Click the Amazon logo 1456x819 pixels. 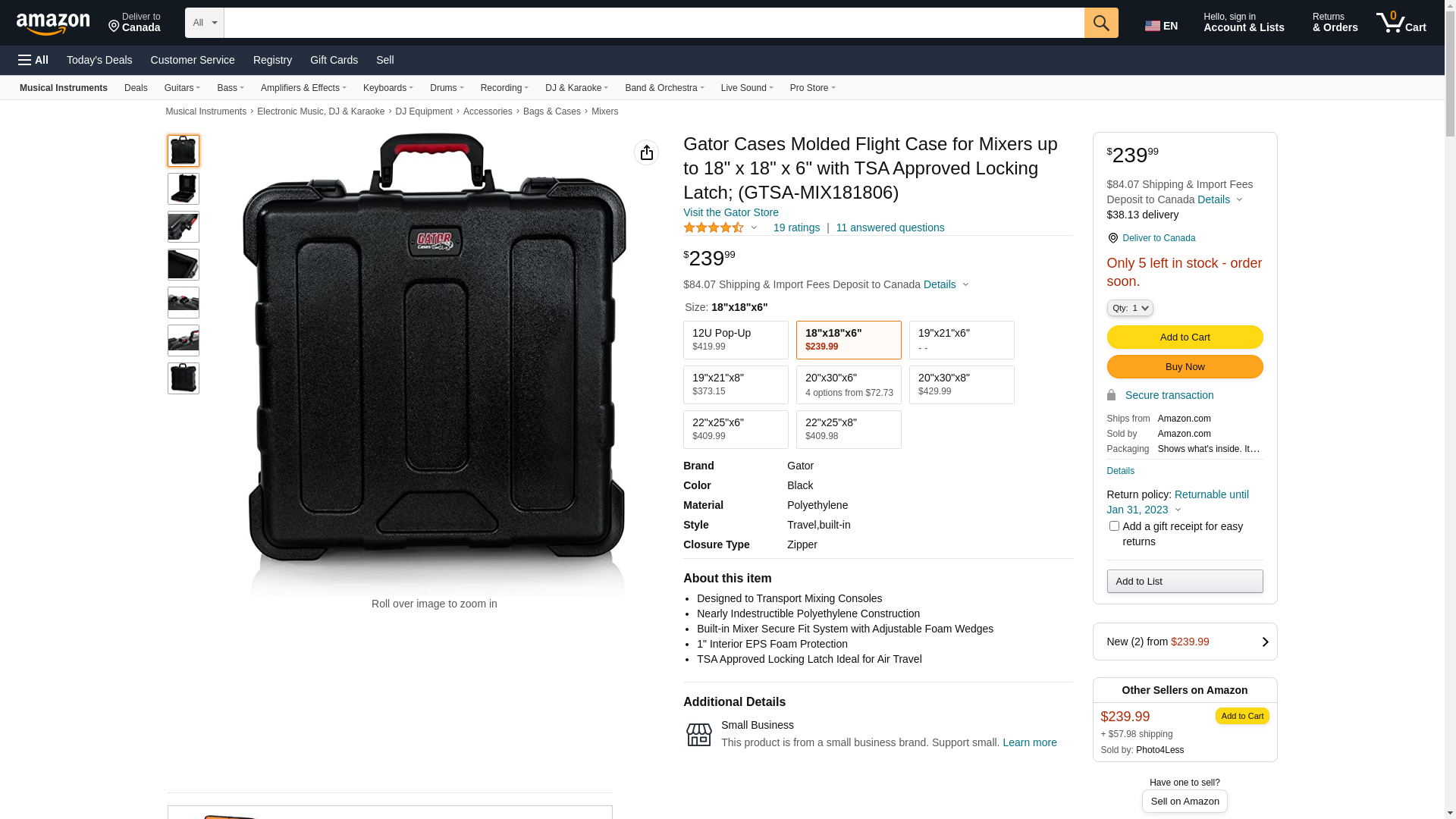[53, 24]
